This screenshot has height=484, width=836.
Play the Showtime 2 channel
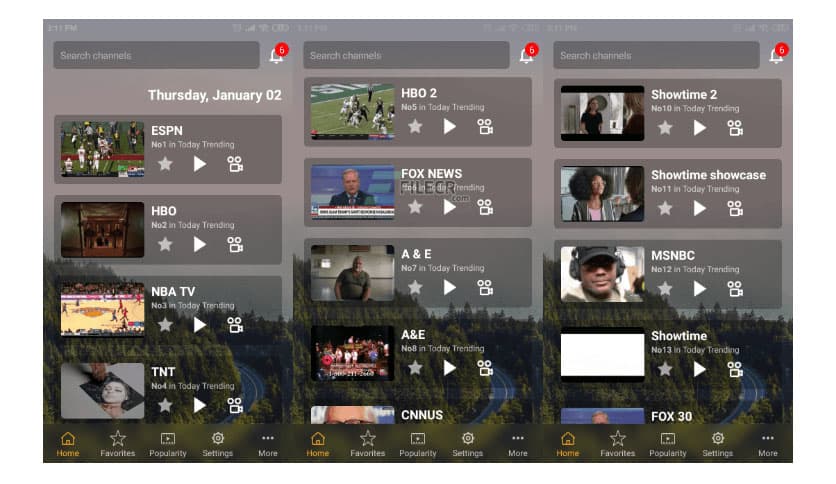point(700,128)
